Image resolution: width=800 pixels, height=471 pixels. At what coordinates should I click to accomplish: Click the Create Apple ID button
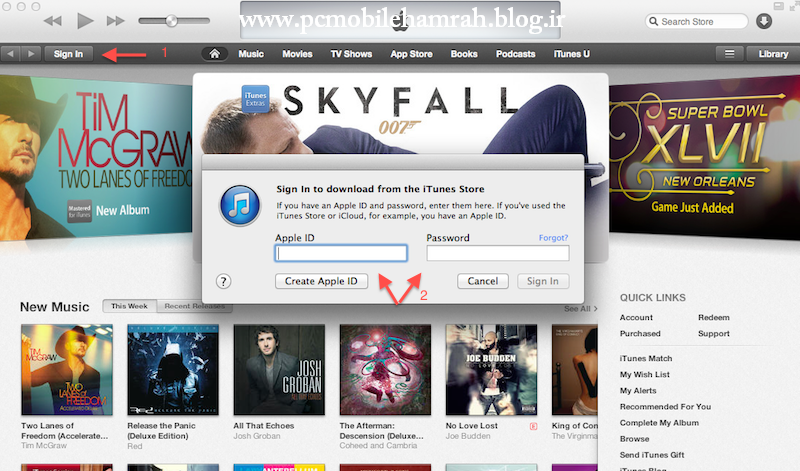coord(321,281)
